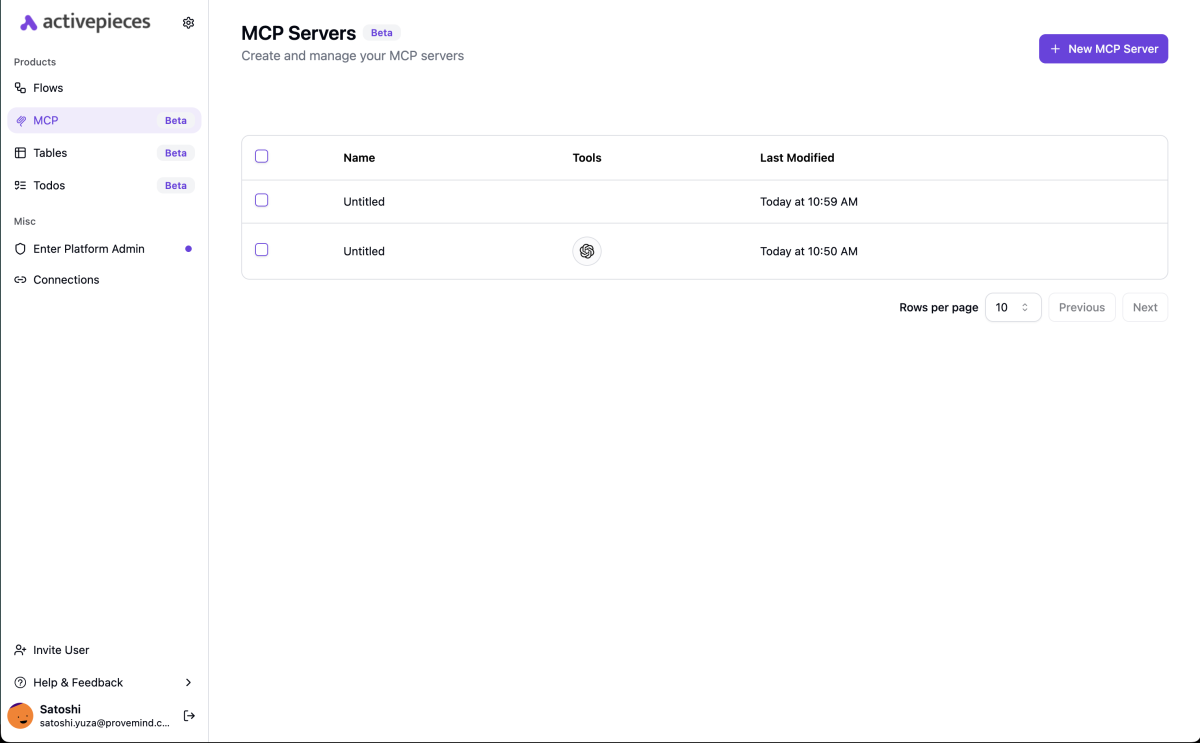Click the shield icon for Platform Admin
Viewport: 1200px width, 743px height.
tap(20, 249)
